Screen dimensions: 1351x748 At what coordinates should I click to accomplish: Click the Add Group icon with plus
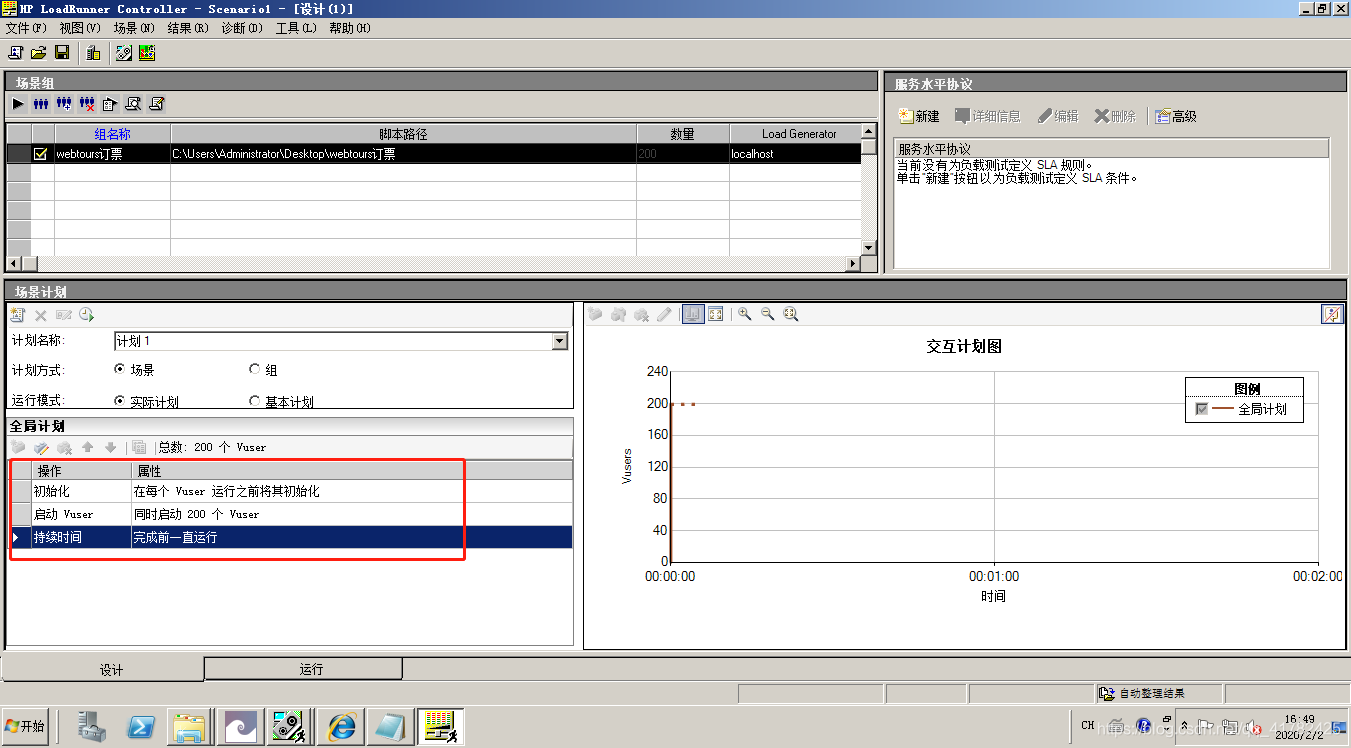tap(64, 103)
